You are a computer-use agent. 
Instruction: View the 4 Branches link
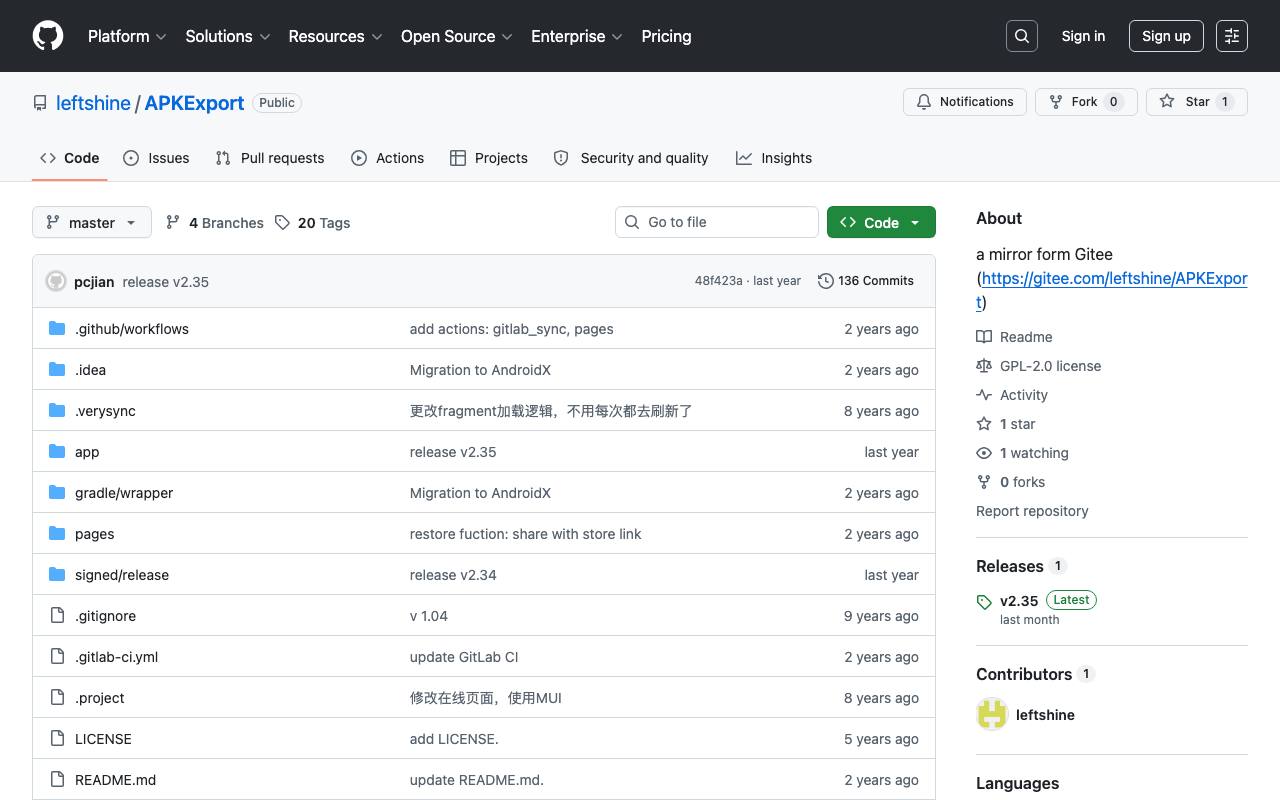click(x=215, y=223)
